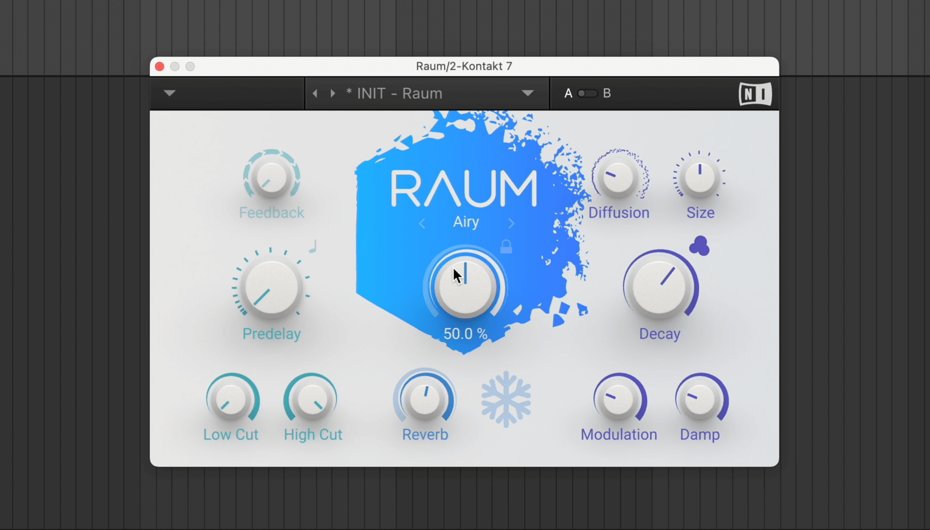
Task: Select next preset with right arrow
Action: point(332,94)
